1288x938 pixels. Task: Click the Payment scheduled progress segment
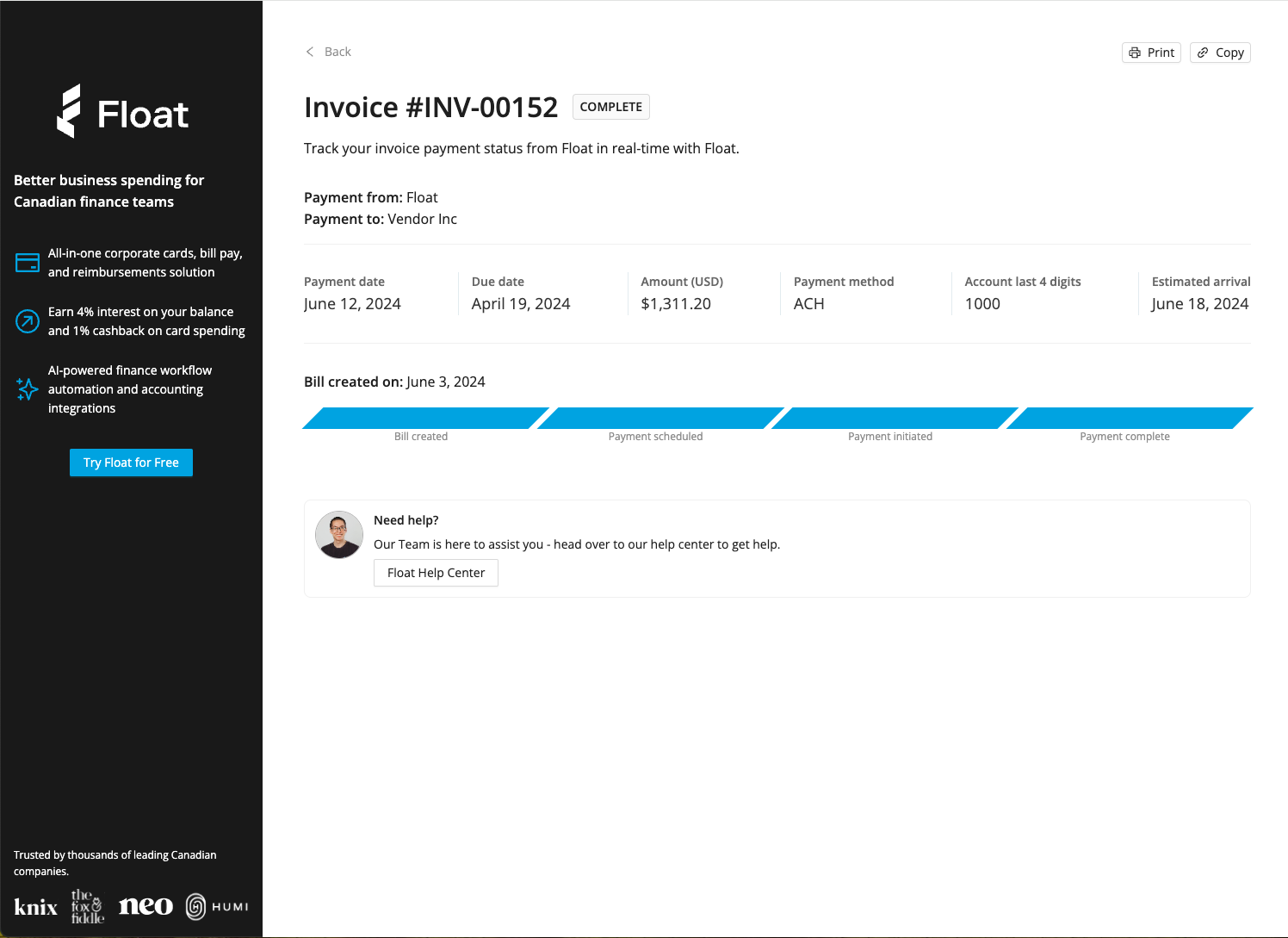pyautogui.click(x=660, y=418)
